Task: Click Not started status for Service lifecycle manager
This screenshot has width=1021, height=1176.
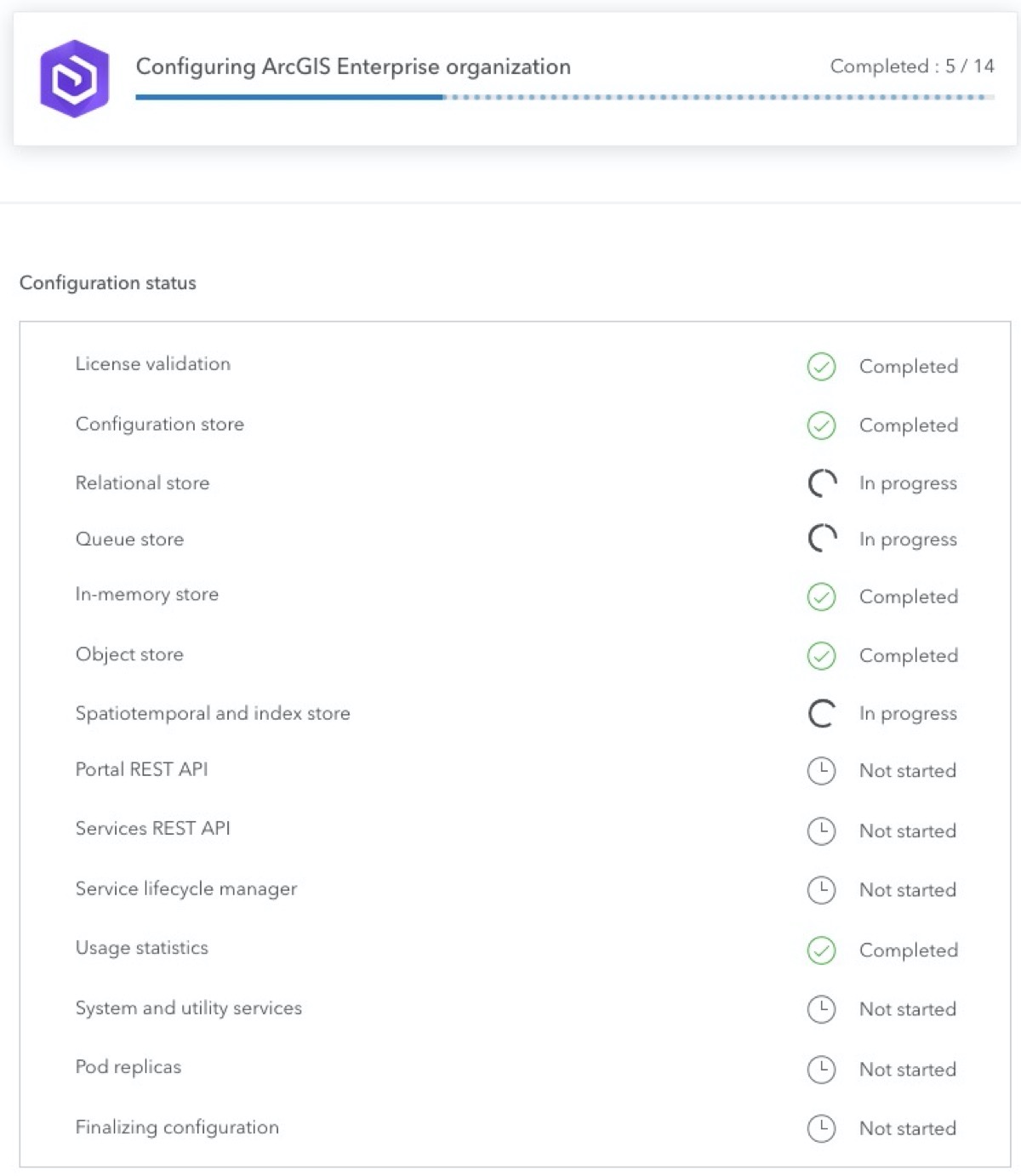Action: pyautogui.click(x=907, y=890)
